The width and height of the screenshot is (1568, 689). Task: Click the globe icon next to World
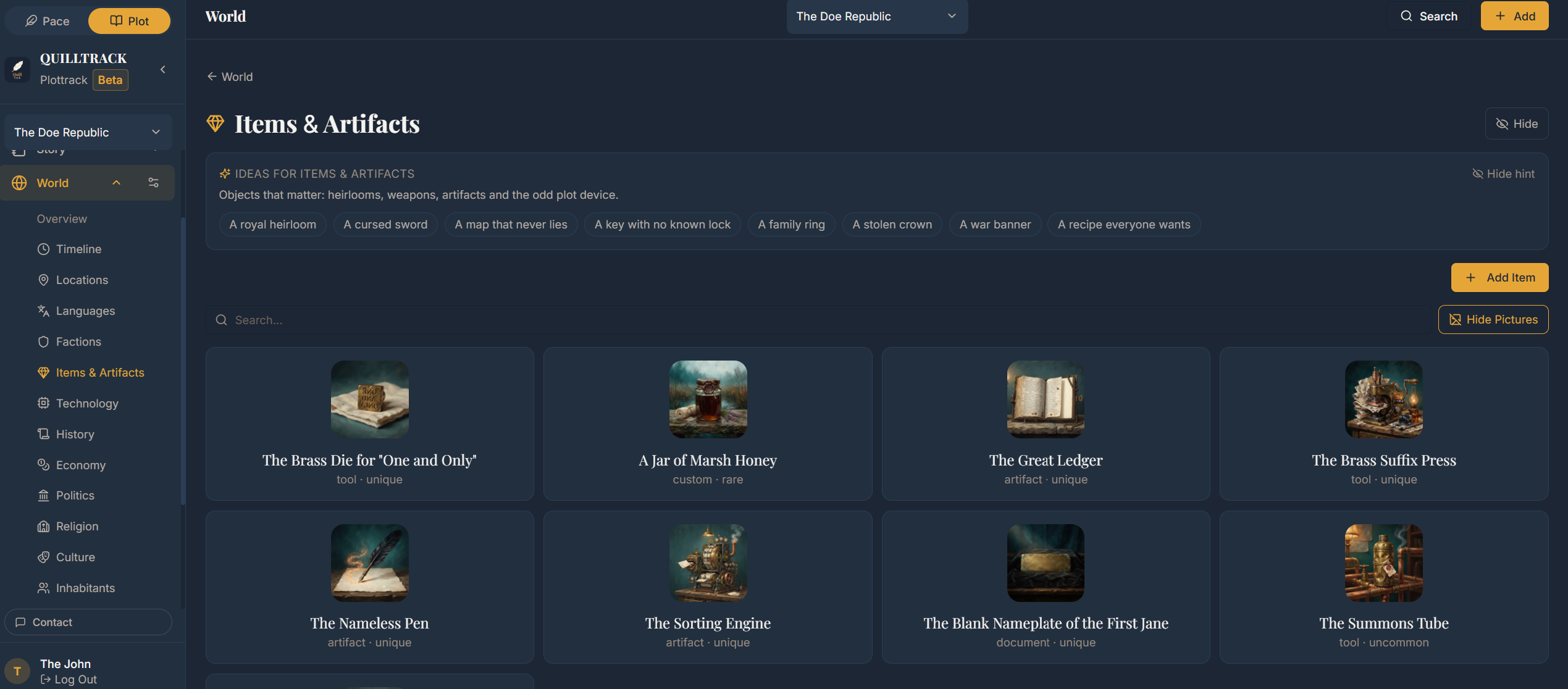click(x=19, y=183)
